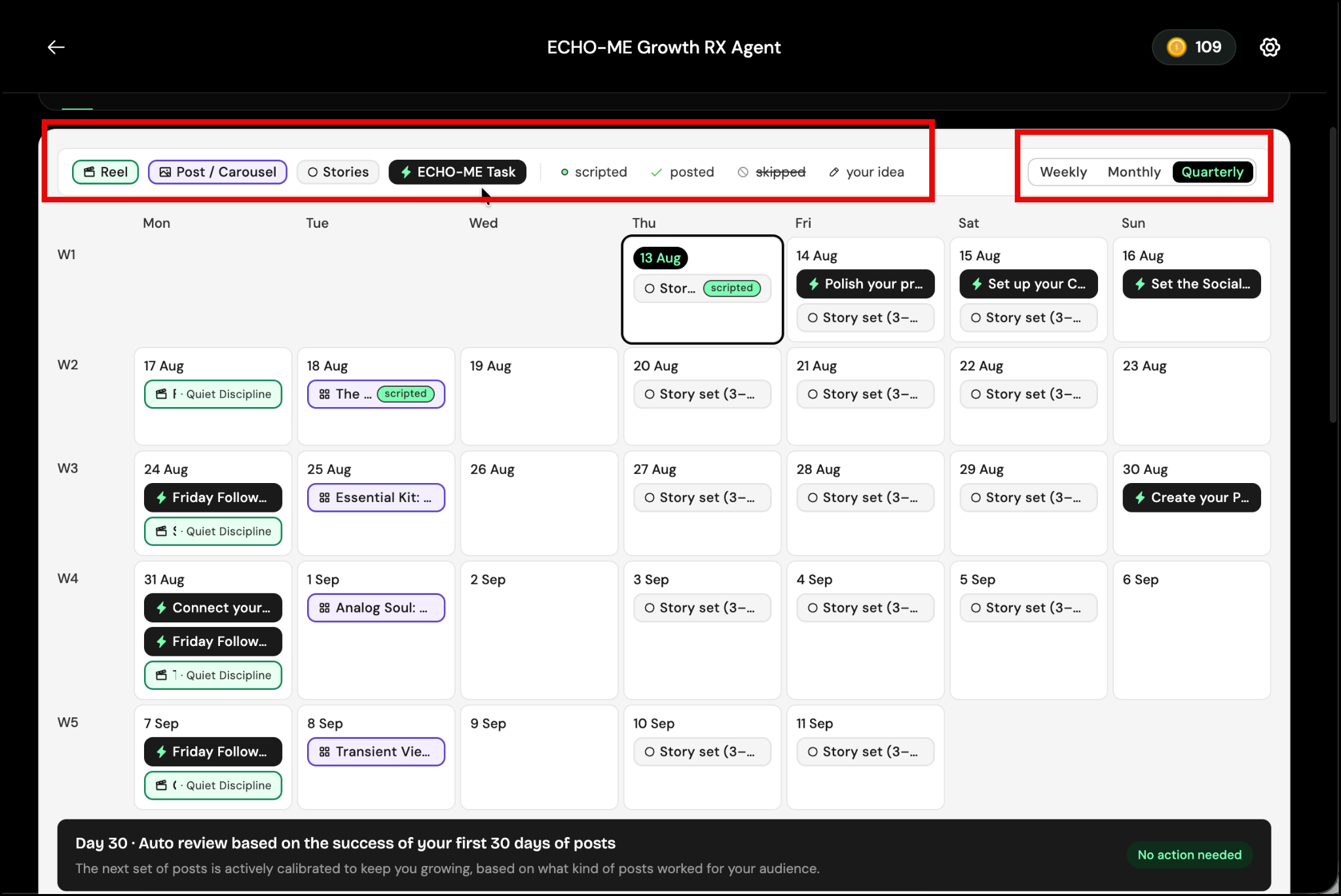Open the 29 Aug Story set
This screenshot has height=896, width=1341.
pos(1029,497)
